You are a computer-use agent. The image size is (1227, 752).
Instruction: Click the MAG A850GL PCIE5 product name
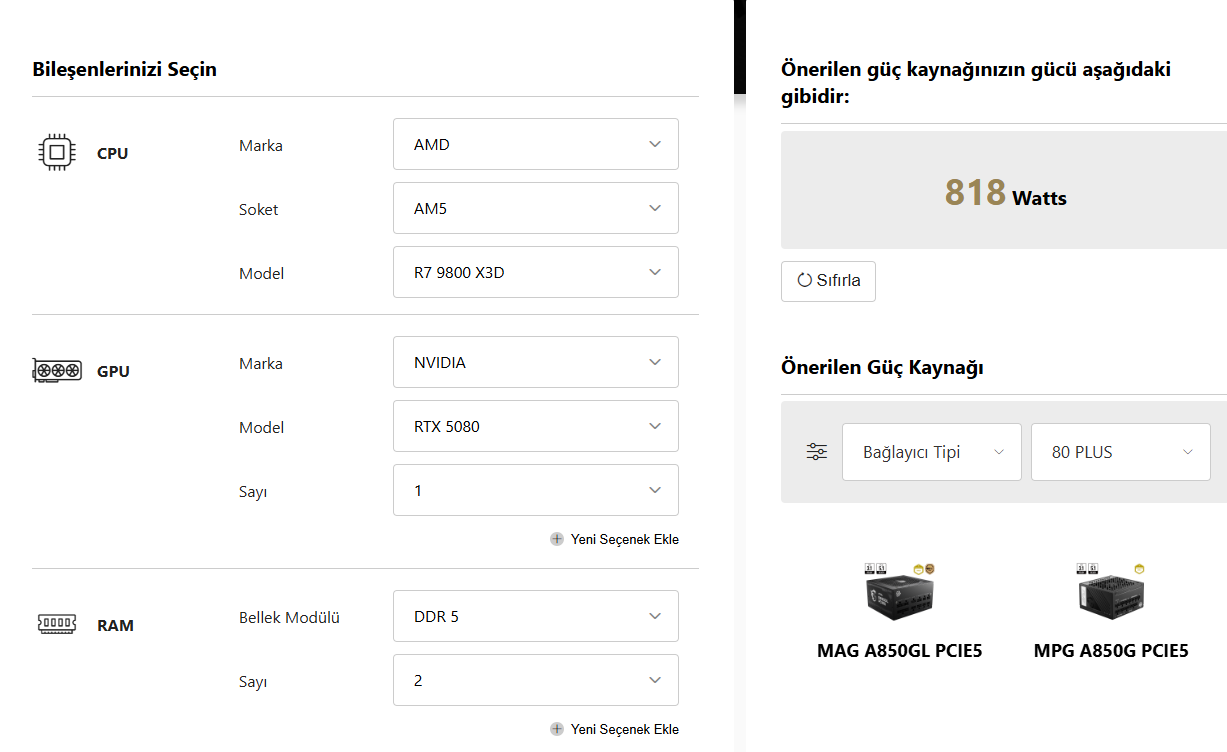tap(900, 651)
